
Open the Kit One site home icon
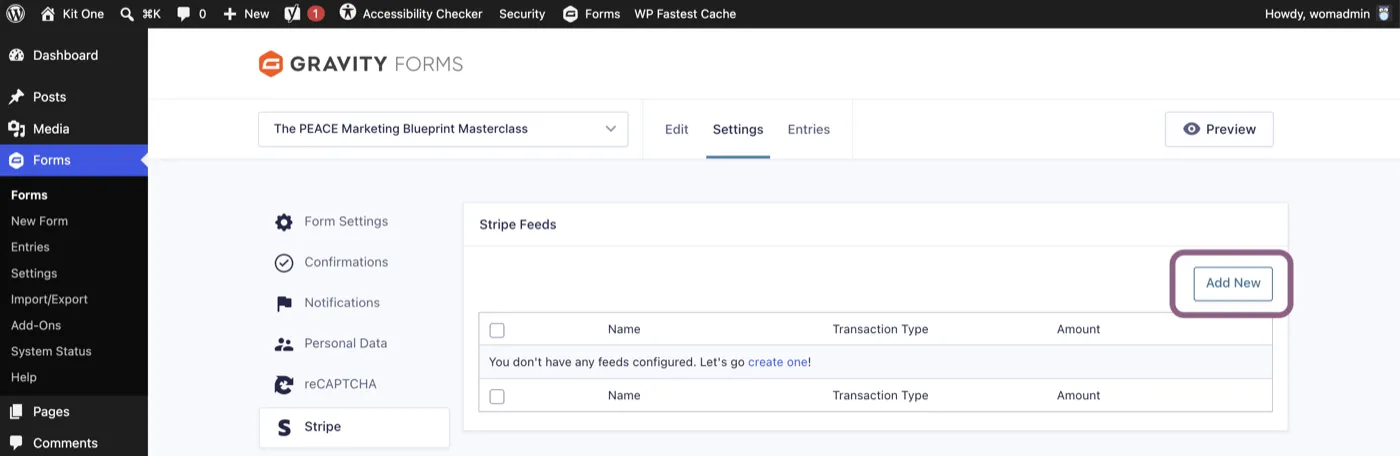pos(48,14)
